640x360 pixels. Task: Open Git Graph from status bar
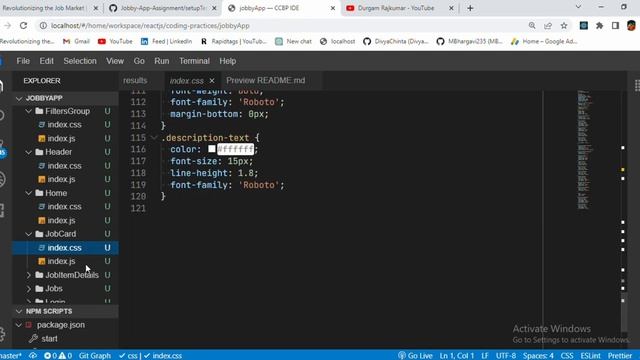click(x=95, y=356)
